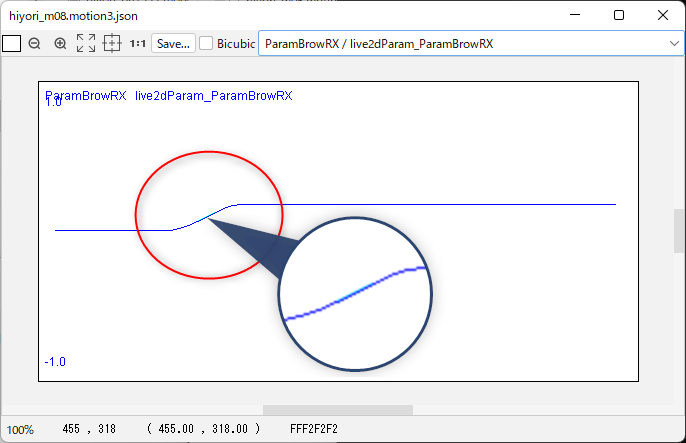Click the ParamBrowRX graph title label
Image resolution: width=686 pixels, height=443 pixels.
168,95
